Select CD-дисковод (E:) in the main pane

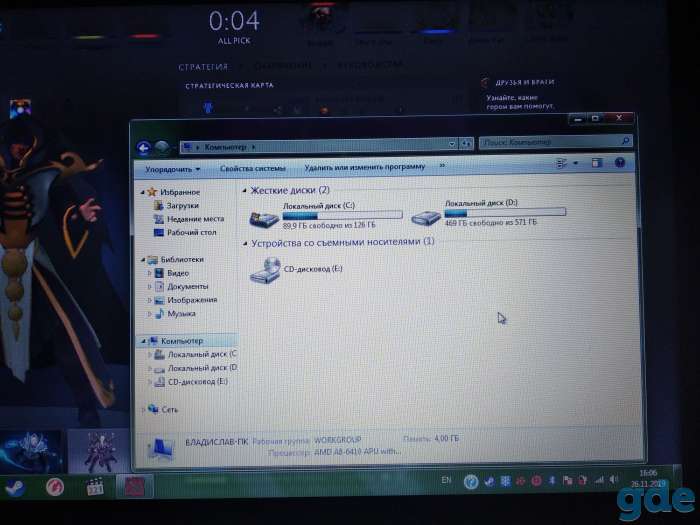(x=296, y=270)
